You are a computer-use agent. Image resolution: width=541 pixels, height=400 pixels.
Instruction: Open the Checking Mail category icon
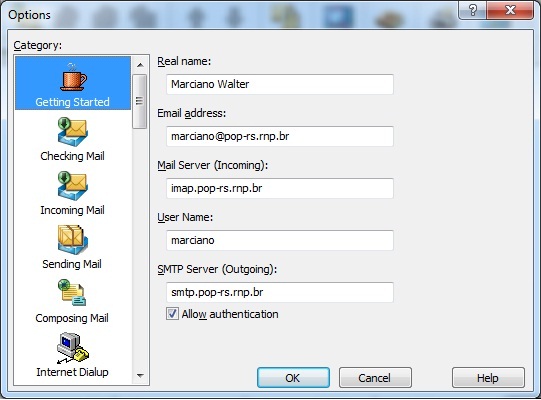point(73,131)
